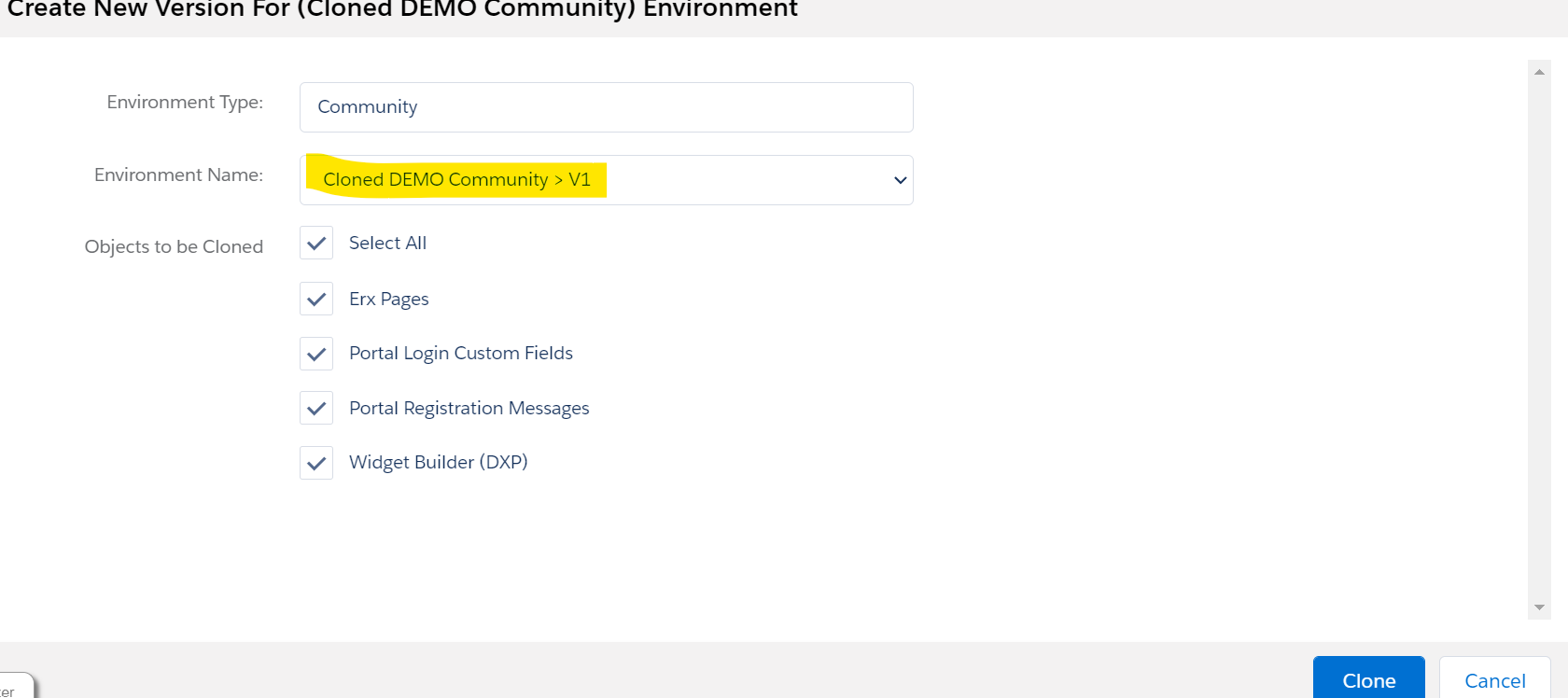Screen dimensions: 1568x698
Task: Click the 'Widget Builder (DXP)' label text
Action: 438,463
